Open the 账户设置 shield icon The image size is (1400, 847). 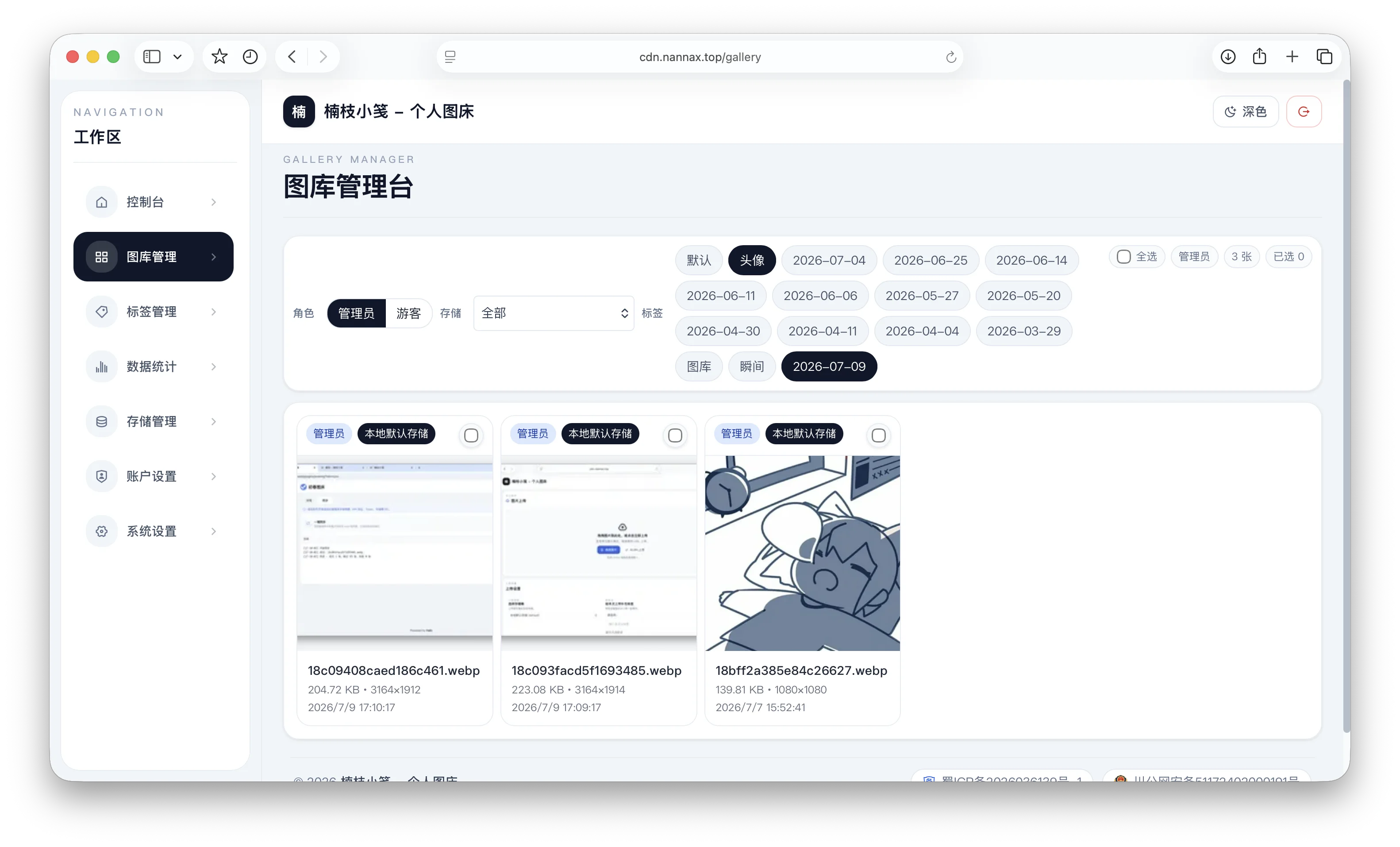102,476
